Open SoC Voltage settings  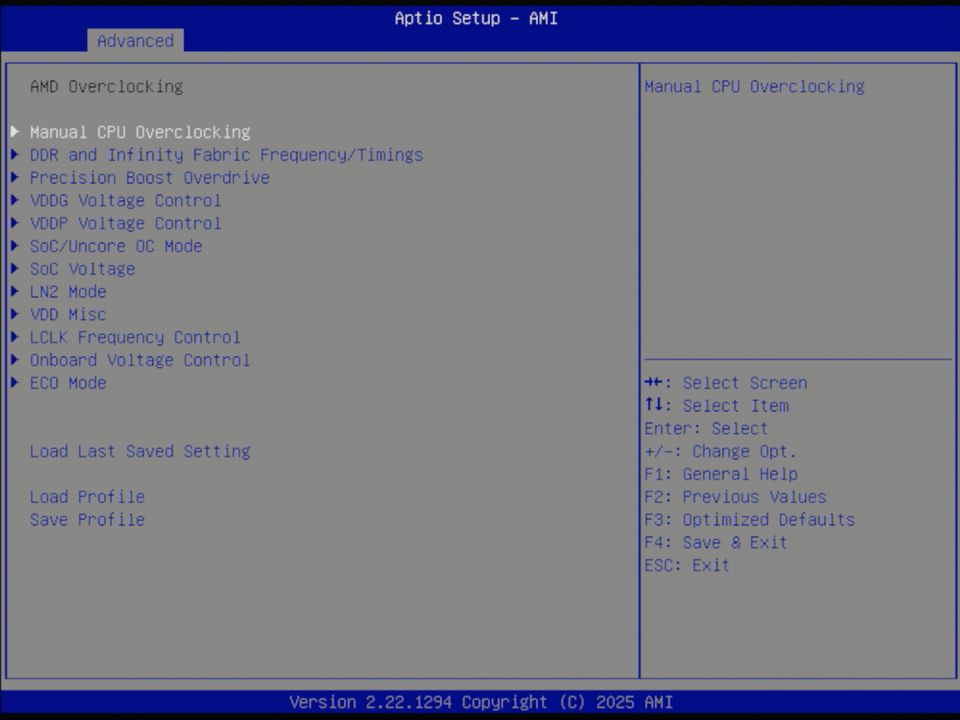83,268
